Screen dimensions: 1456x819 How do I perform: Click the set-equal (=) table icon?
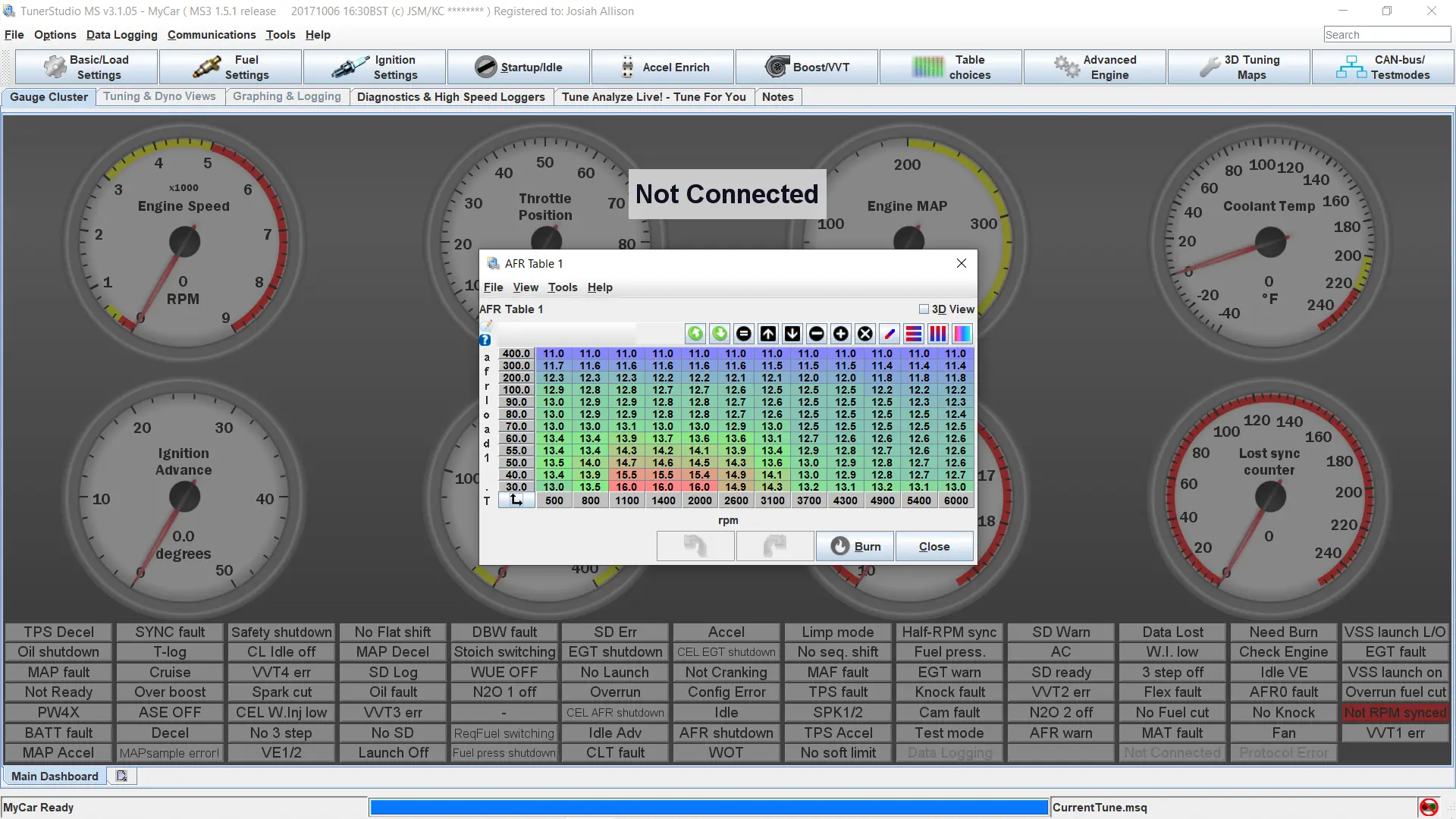[744, 334]
